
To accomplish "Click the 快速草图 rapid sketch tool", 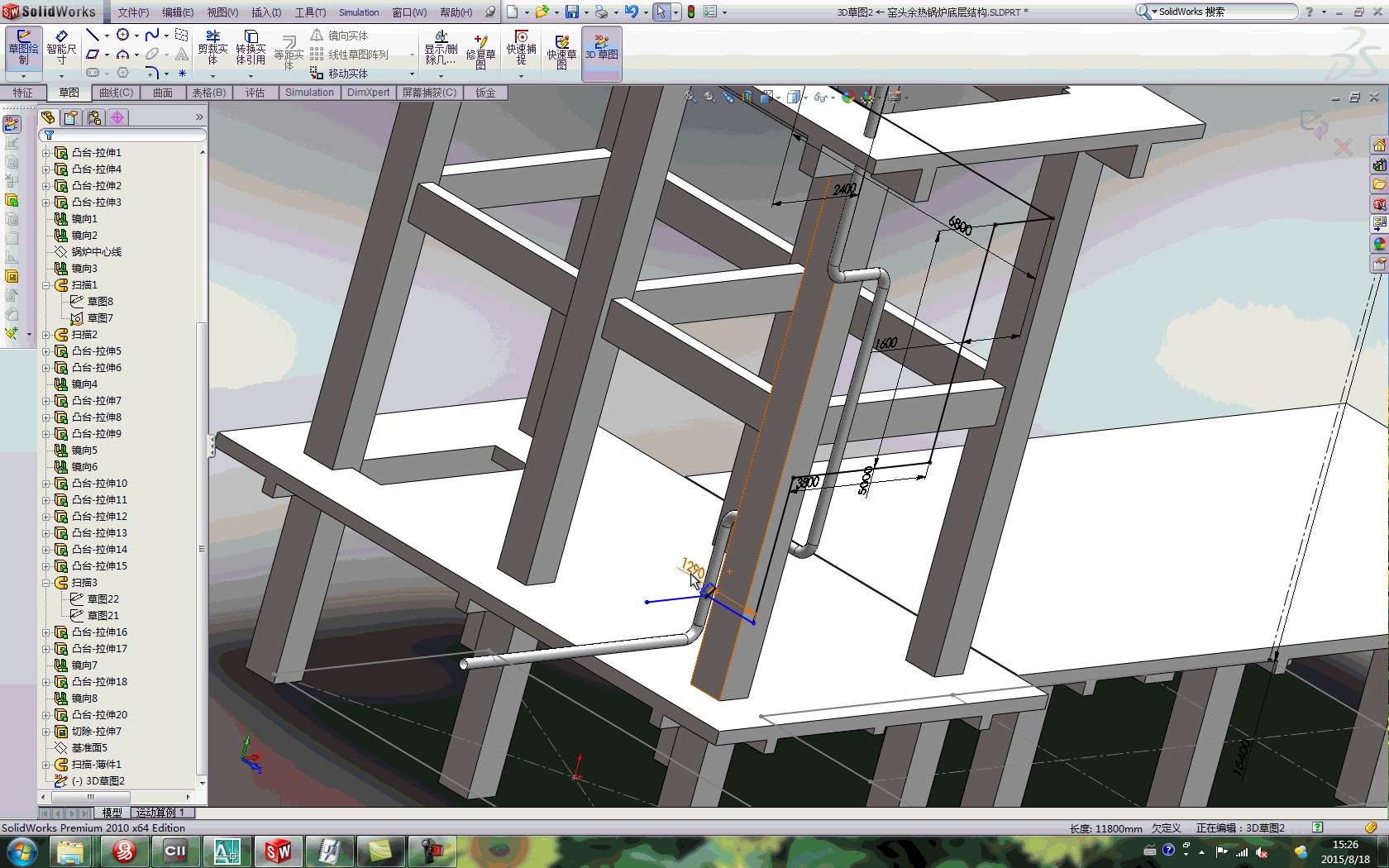I will (x=561, y=51).
